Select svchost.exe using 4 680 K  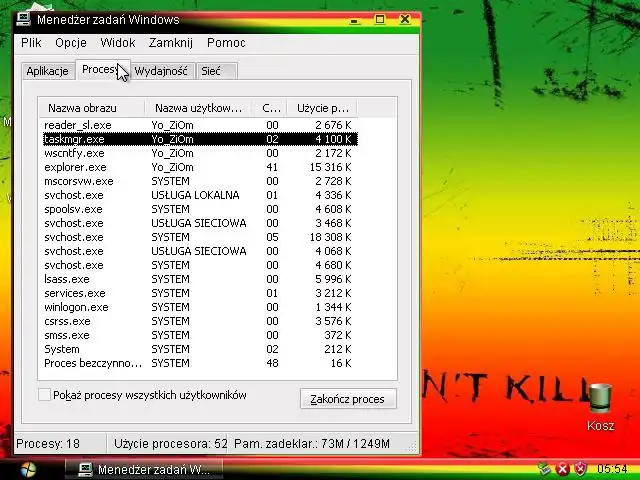click(x=200, y=265)
